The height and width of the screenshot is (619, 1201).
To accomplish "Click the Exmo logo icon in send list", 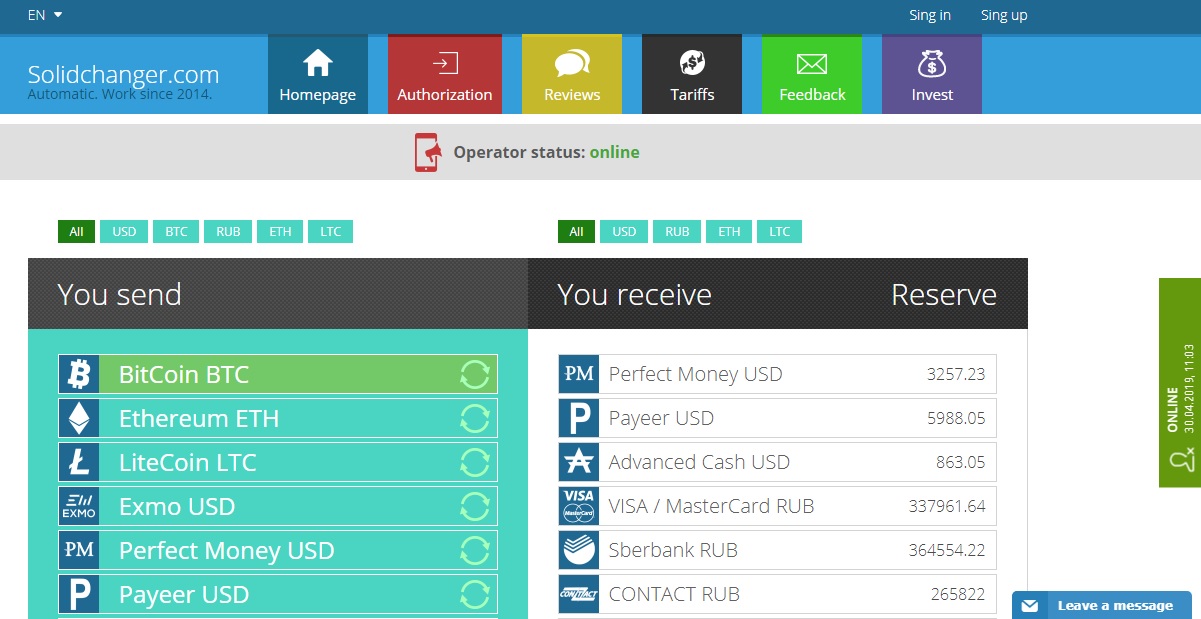I will 79,506.
